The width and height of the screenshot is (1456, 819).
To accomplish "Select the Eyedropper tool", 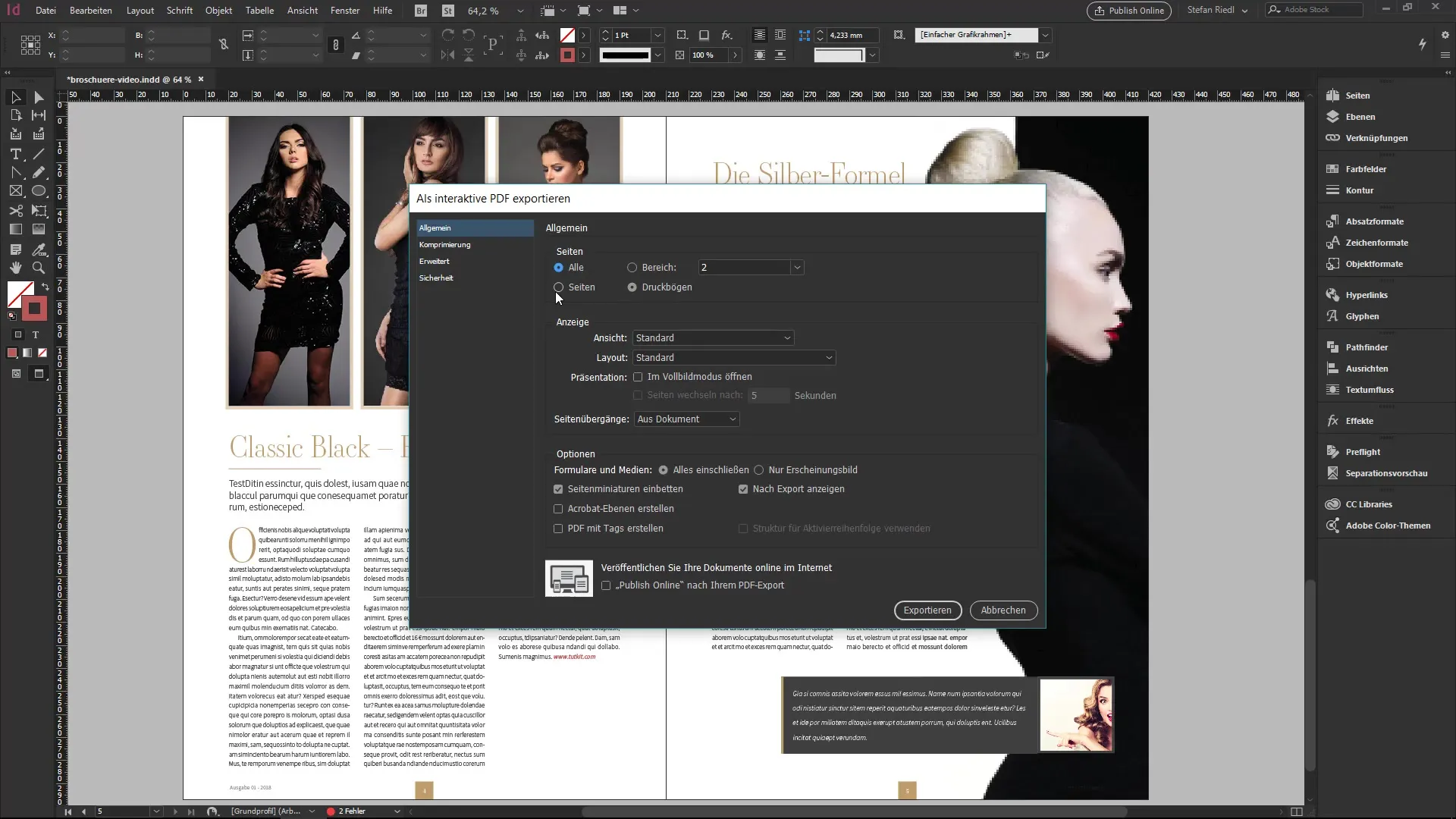I will tap(39, 249).
